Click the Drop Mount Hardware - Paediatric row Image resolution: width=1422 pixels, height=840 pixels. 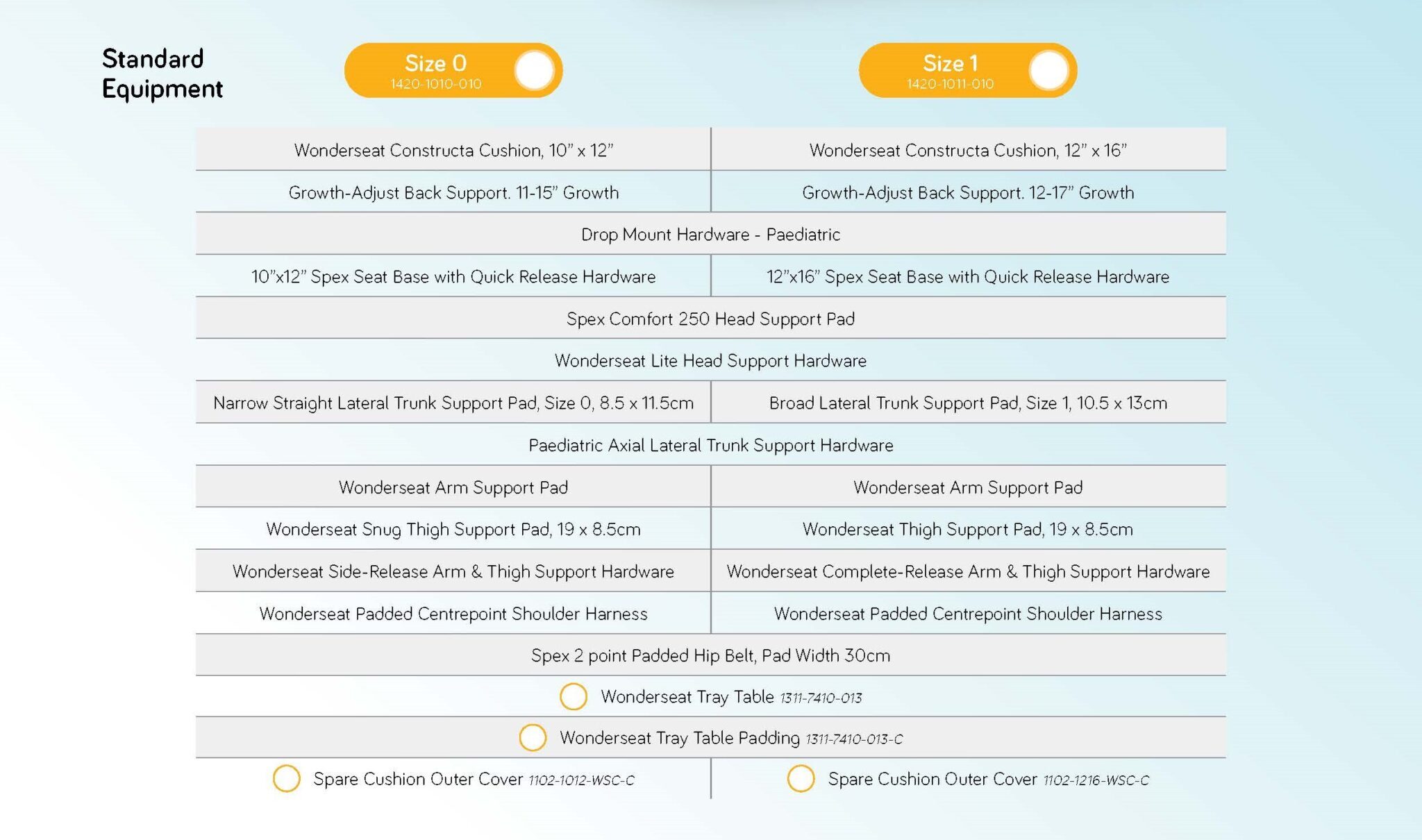[710, 234]
